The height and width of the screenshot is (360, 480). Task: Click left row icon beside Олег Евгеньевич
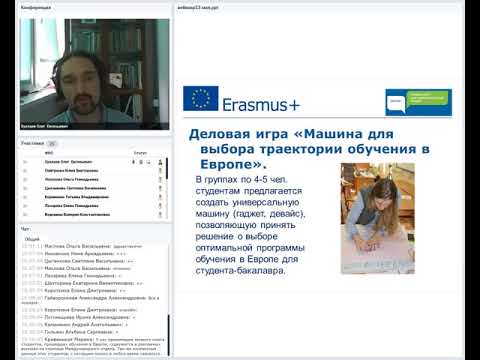[x=25, y=162]
